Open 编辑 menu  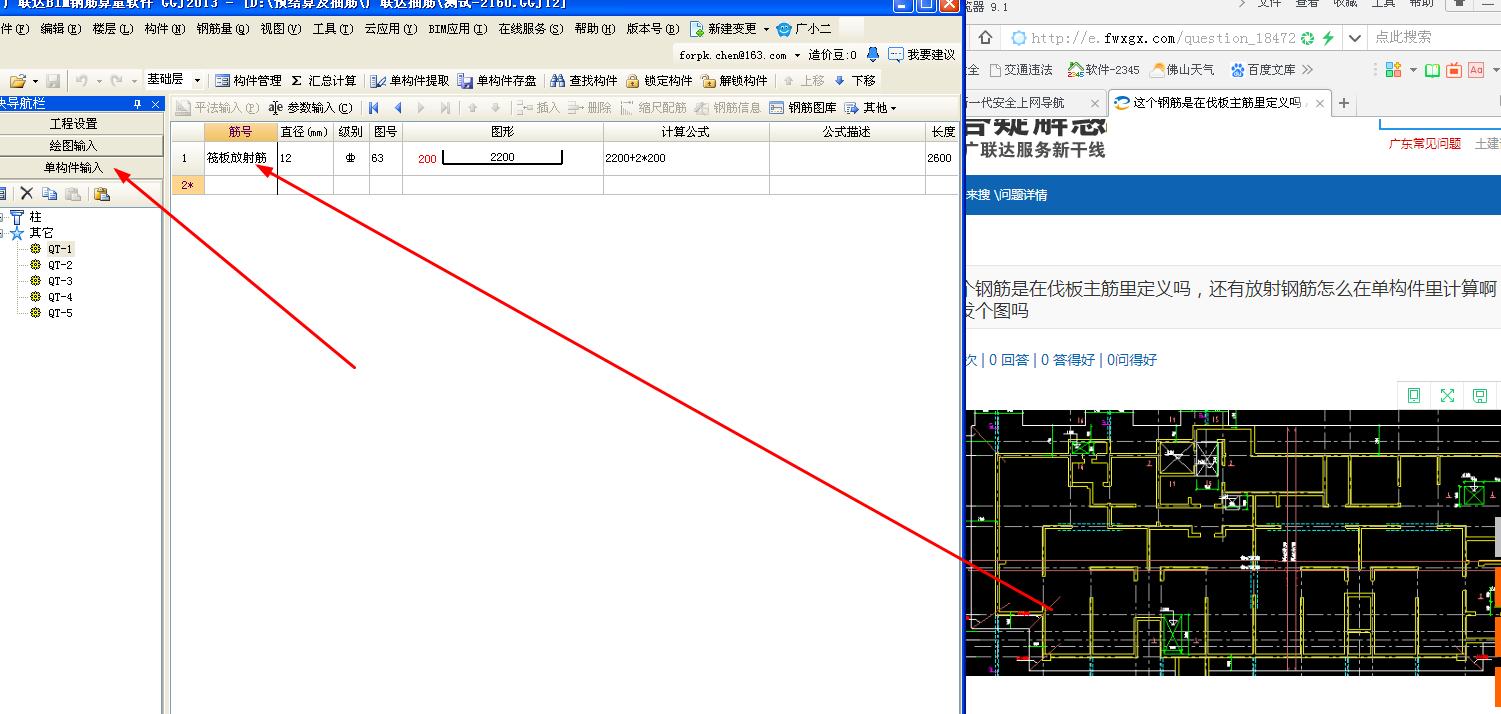point(61,29)
